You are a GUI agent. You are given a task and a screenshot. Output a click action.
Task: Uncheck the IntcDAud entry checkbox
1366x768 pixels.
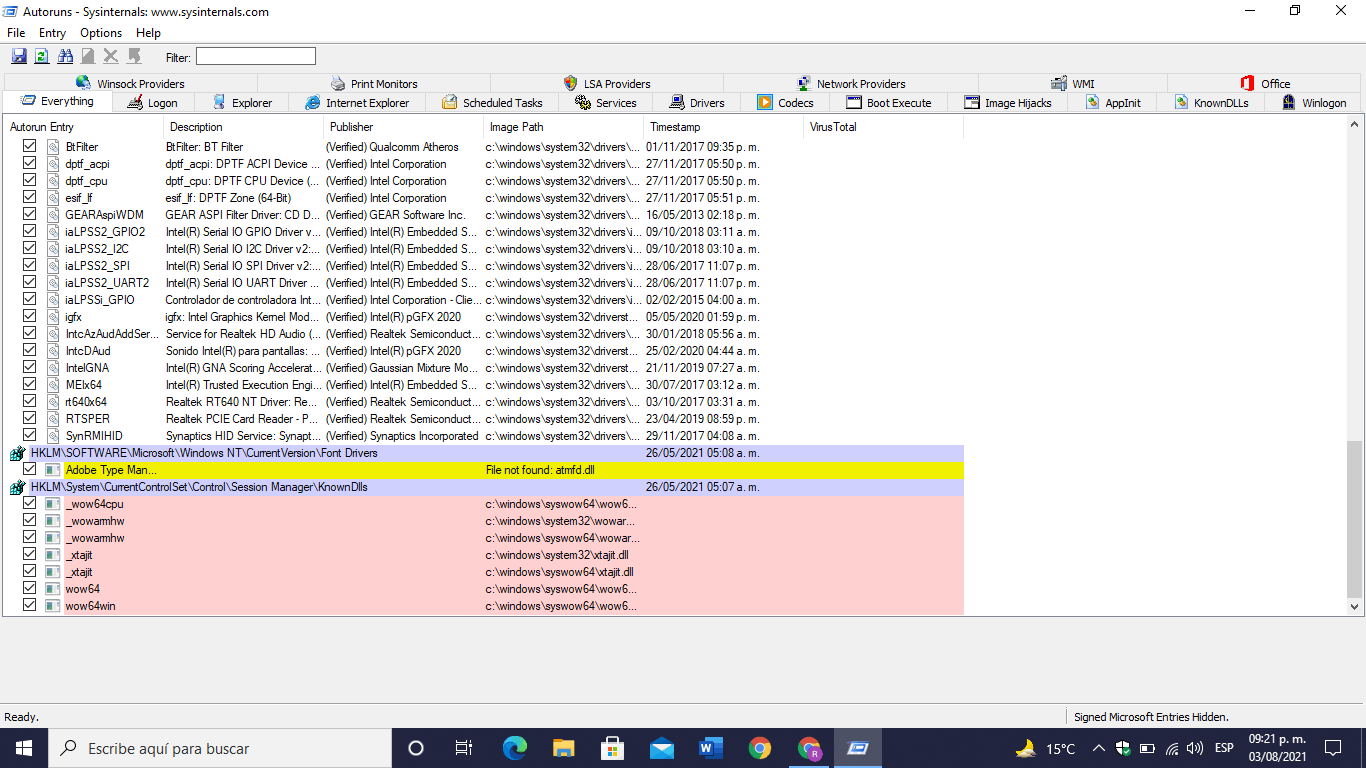point(29,351)
